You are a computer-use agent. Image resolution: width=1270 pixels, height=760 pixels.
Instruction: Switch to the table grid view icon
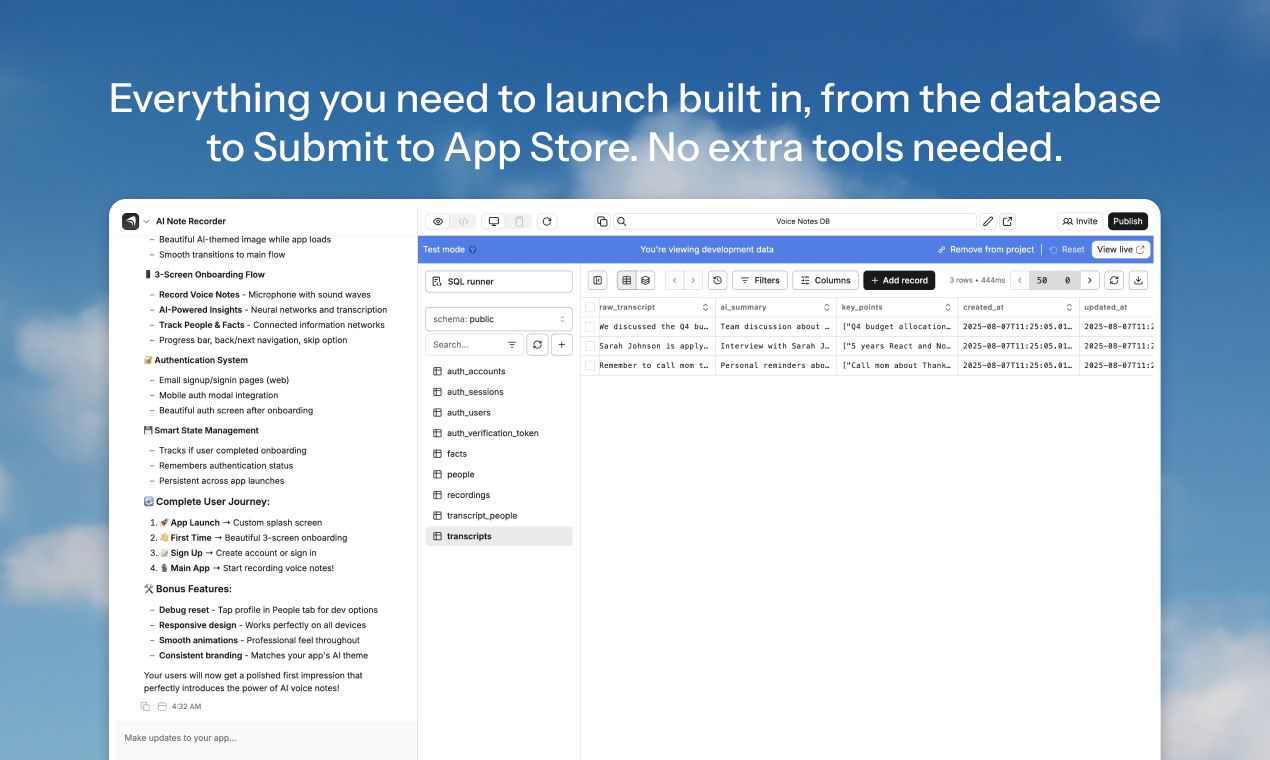[x=627, y=281]
